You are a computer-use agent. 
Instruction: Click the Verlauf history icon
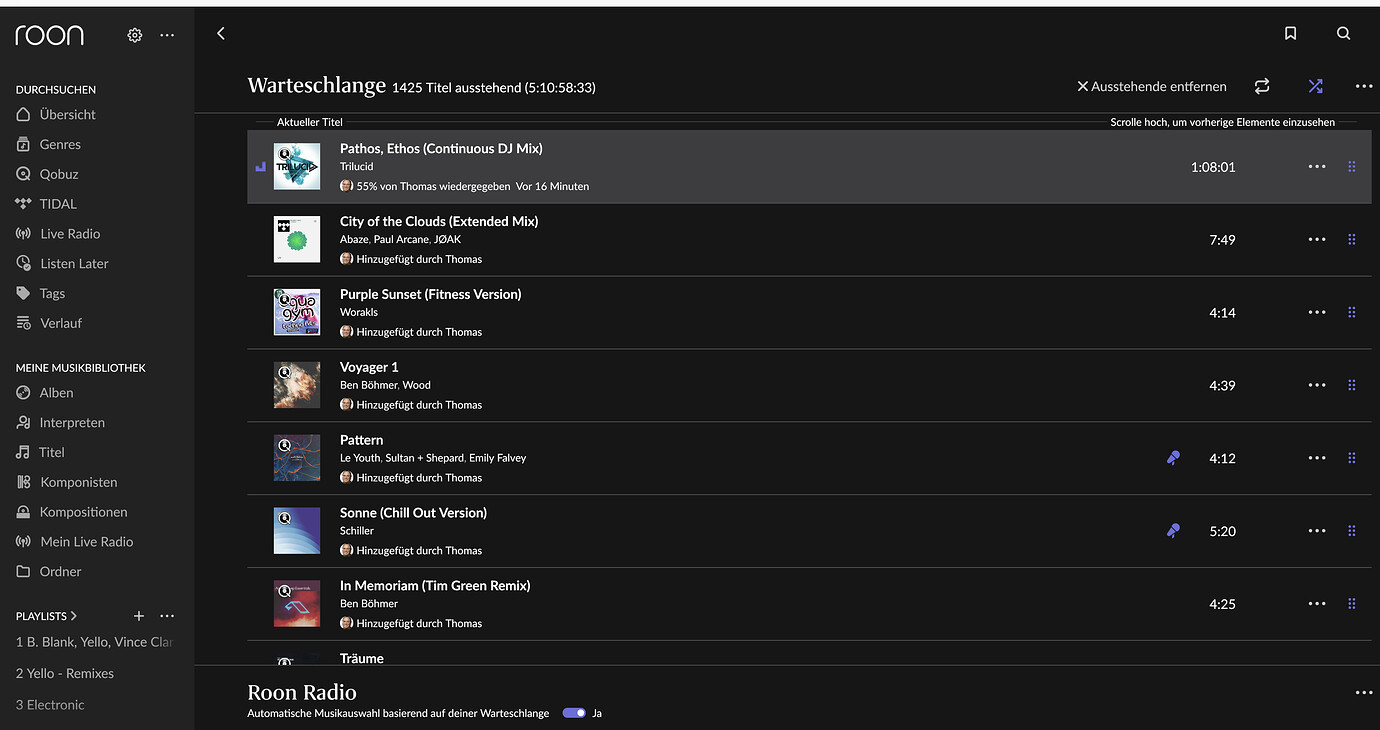click(23, 323)
